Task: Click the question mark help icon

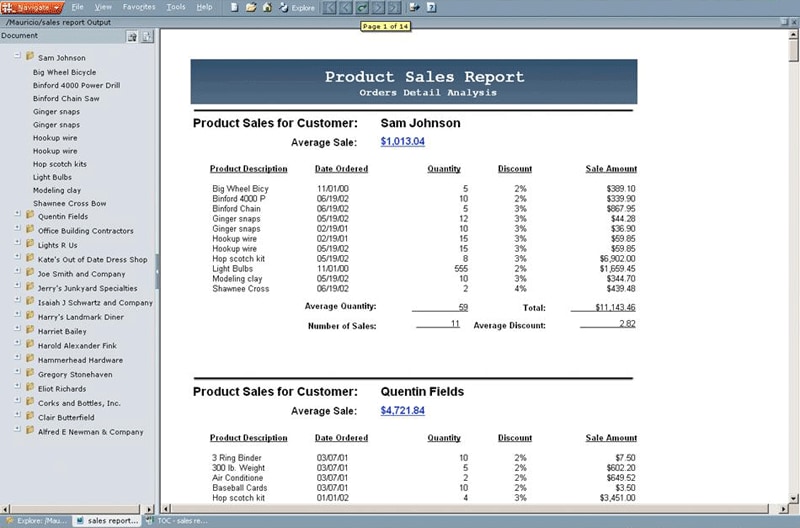Action: 431,8
